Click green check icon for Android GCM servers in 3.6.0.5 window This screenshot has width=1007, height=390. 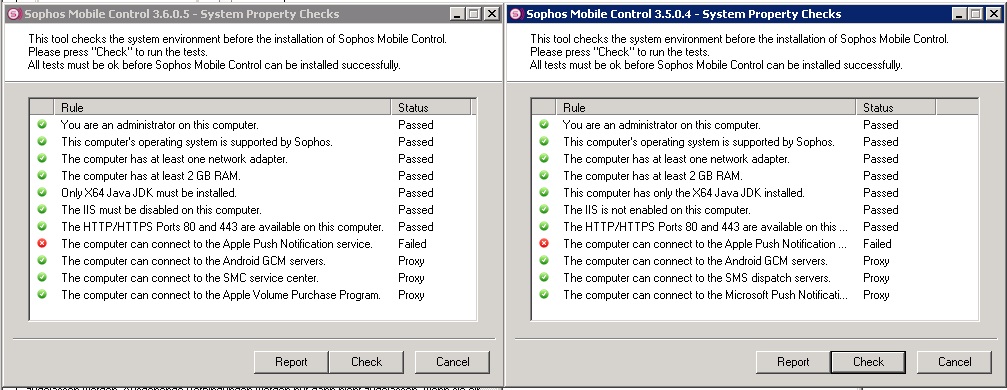42,260
